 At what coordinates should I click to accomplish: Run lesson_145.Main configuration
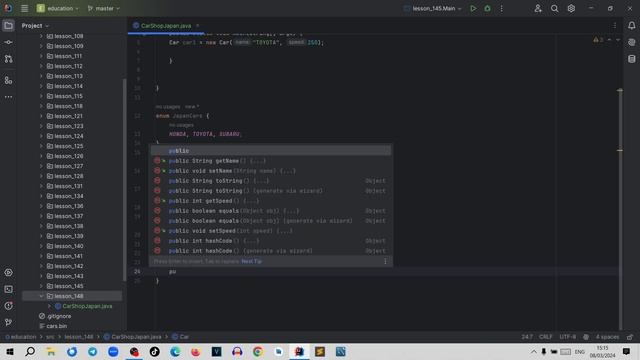click(473, 8)
